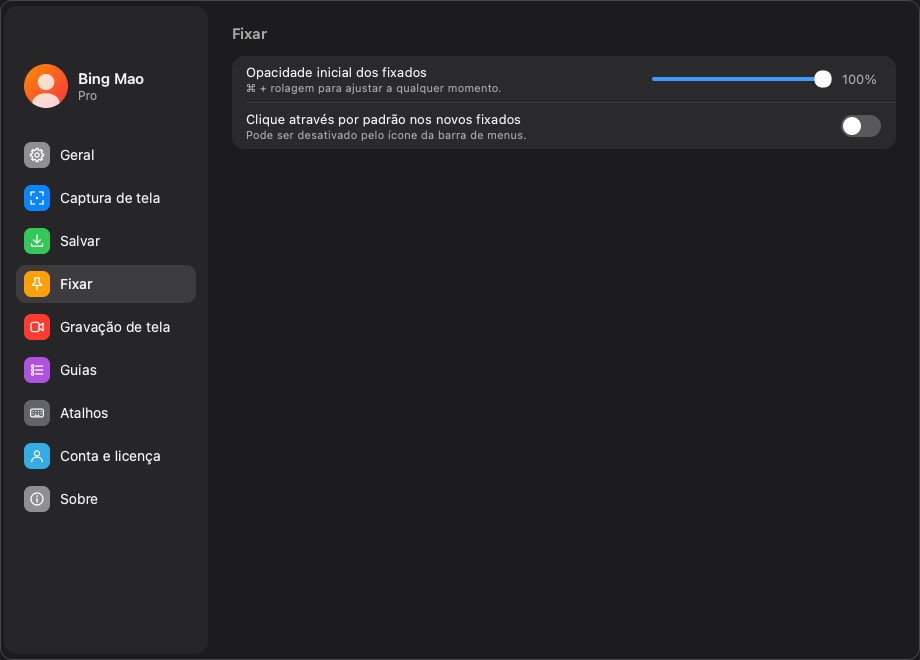The height and width of the screenshot is (660, 920).
Task: Select the Captura de tela capture icon
Action: 37,198
